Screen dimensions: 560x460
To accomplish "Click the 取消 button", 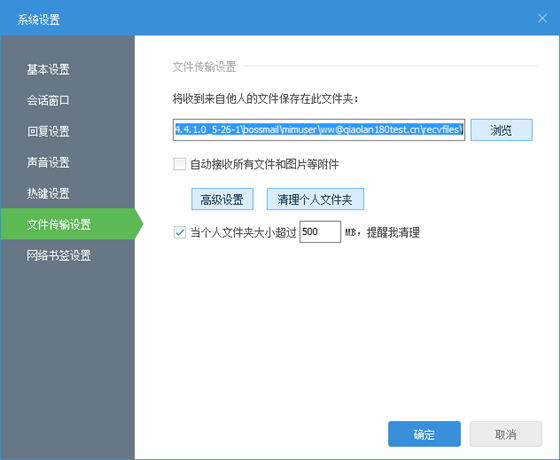I will pyautogui.click(x=506, y=434).
